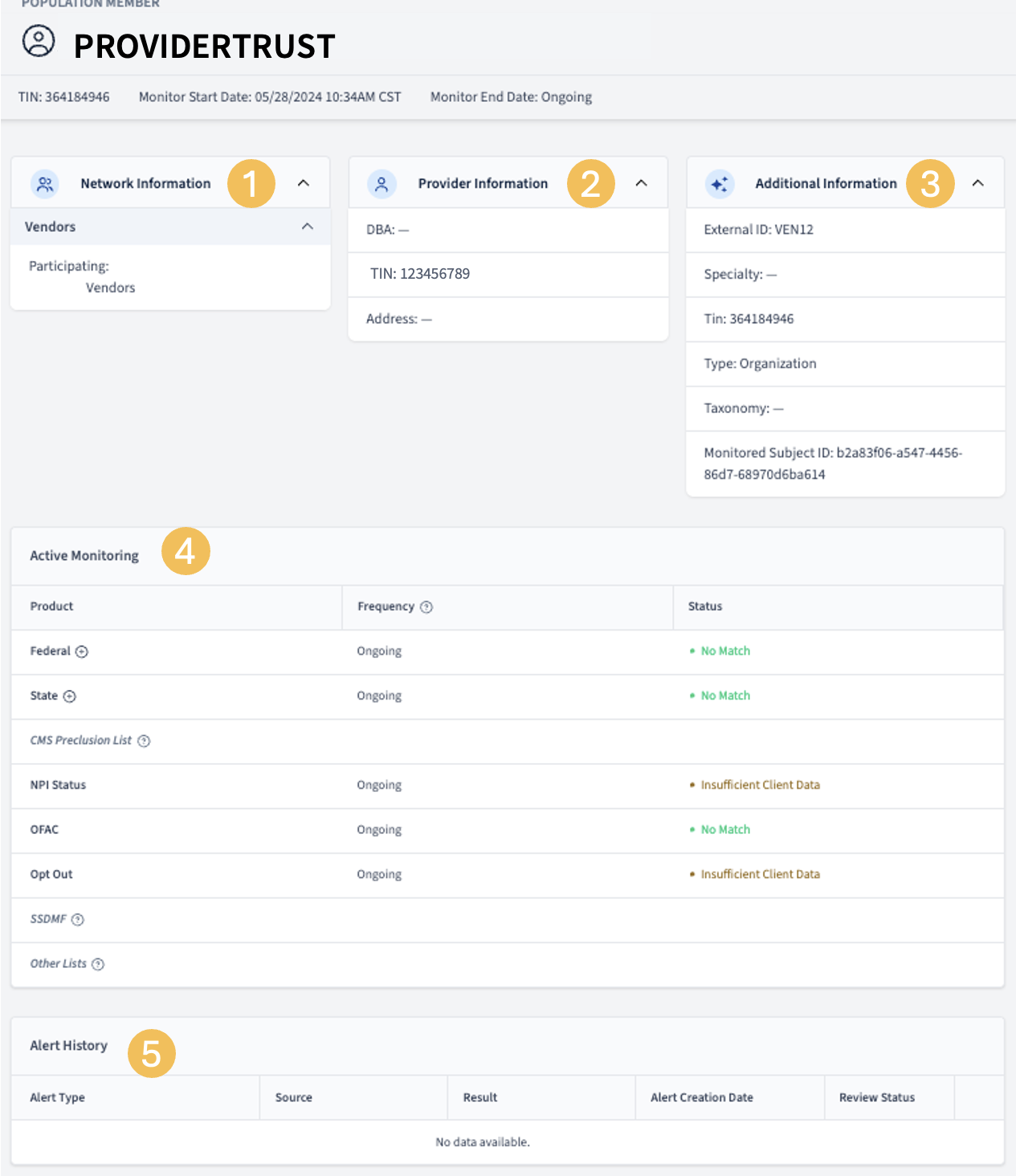Click the NPI Status row Ongoing frequency
The height and width of the screenshot is (1176, 1020).
379,786
